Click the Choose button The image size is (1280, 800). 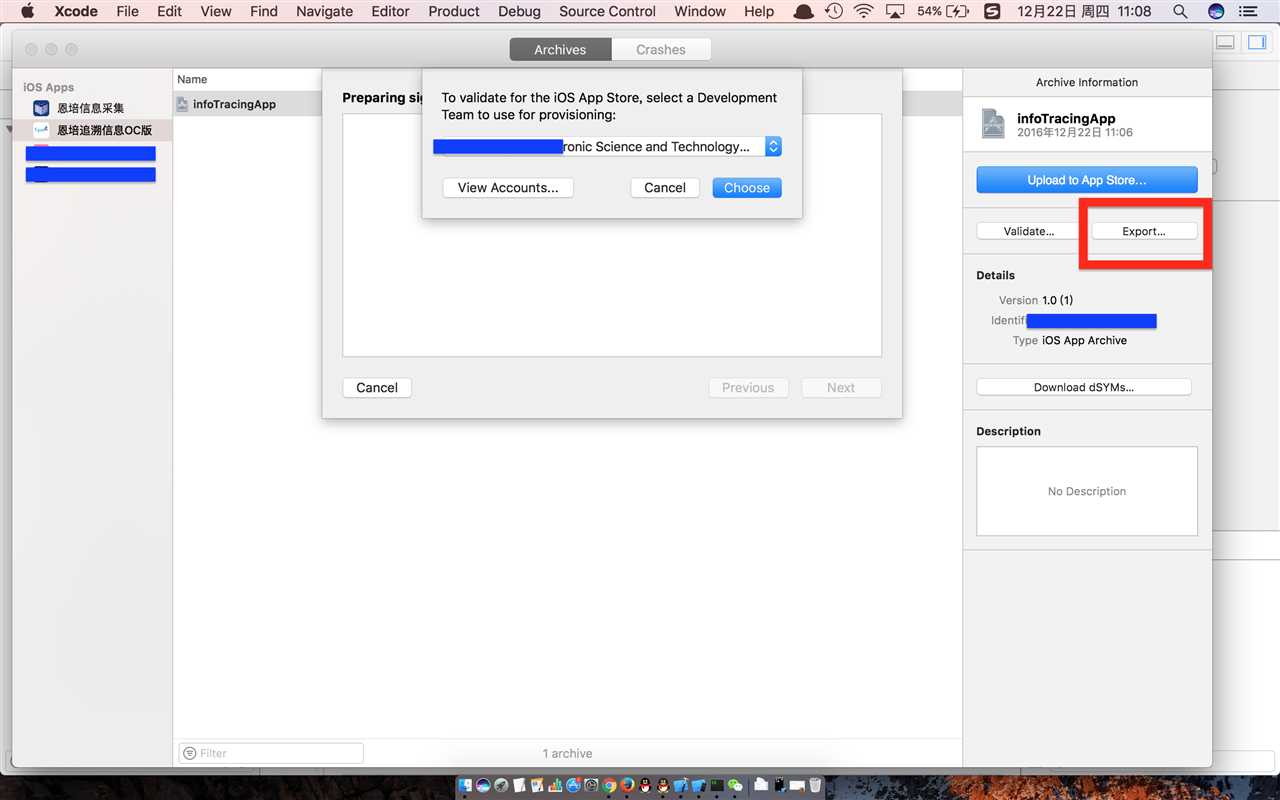point(747,188)
